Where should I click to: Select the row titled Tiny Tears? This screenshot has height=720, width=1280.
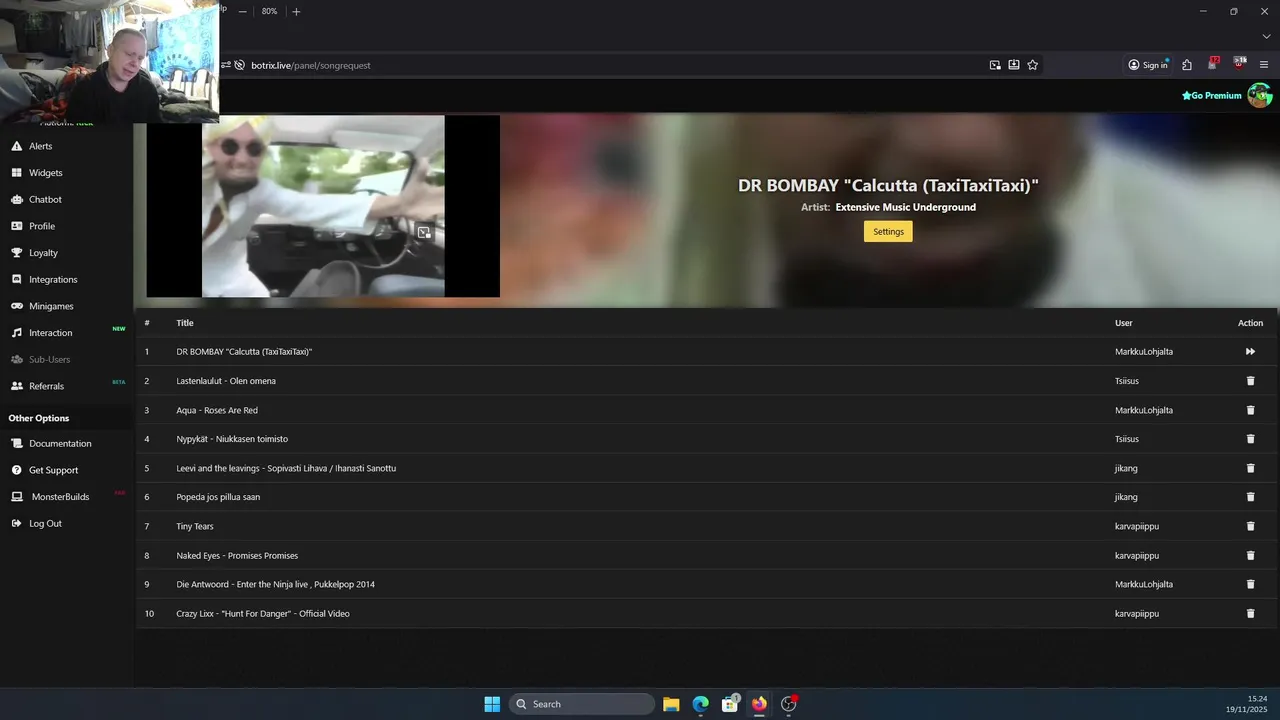(706, 526)
